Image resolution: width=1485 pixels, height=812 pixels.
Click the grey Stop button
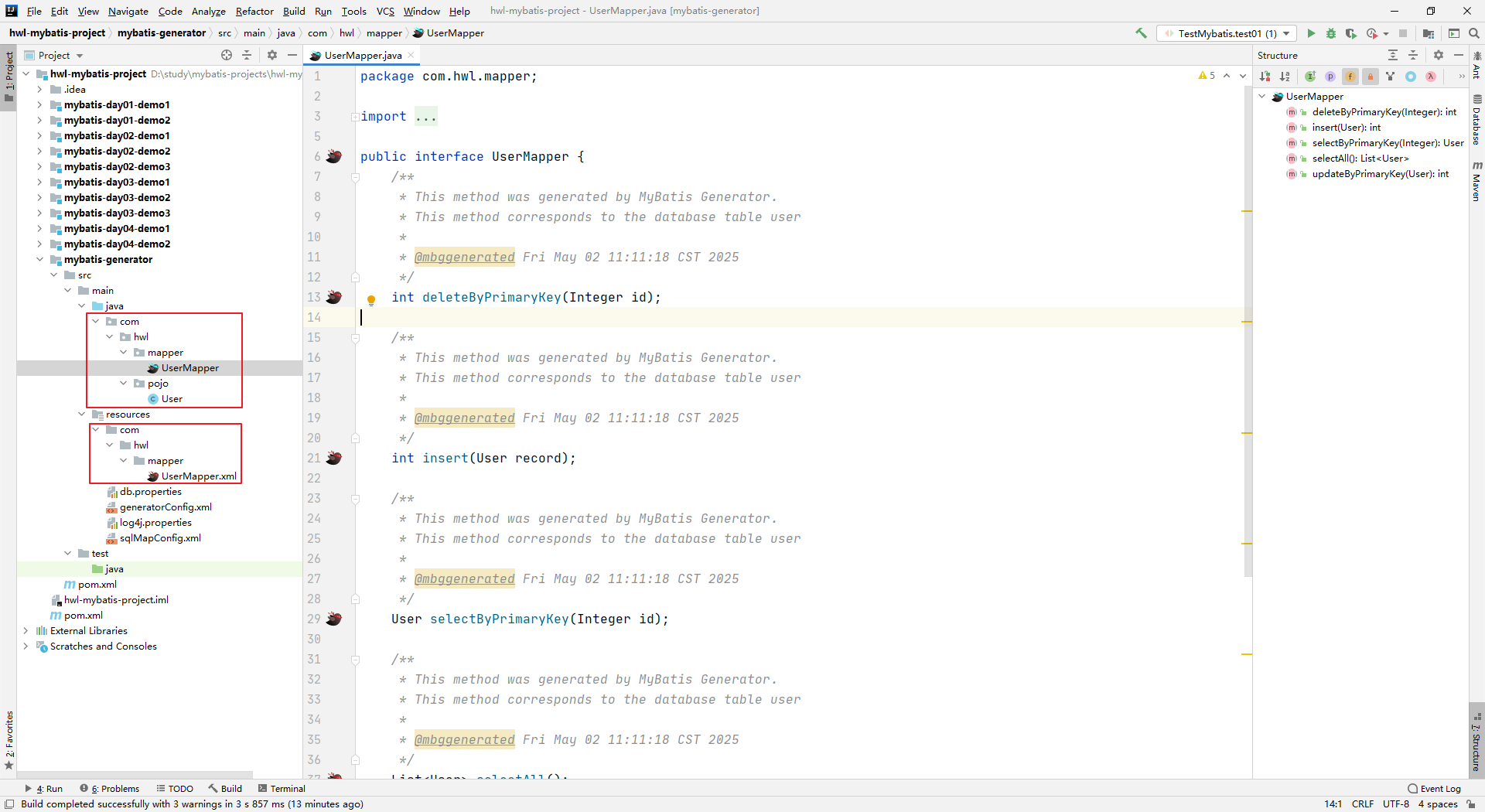(1403, 33)
